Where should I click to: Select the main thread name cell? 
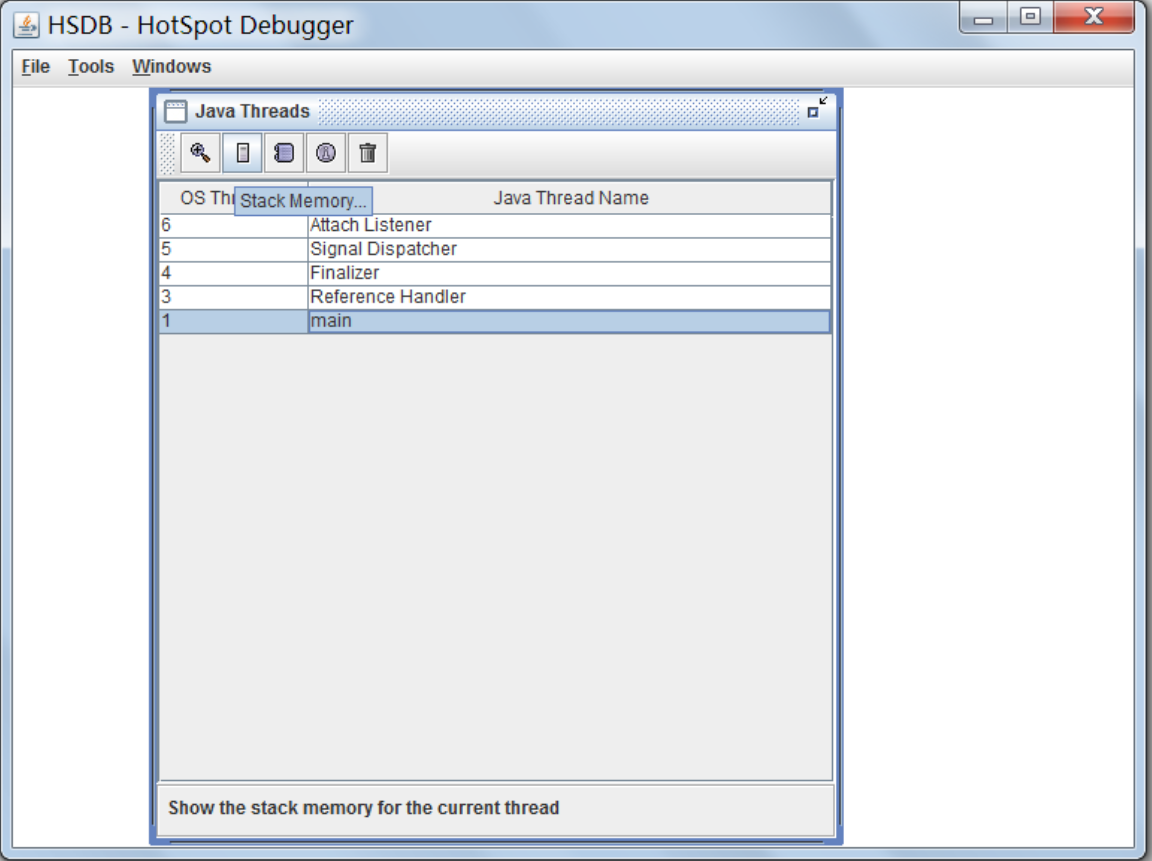569,321
